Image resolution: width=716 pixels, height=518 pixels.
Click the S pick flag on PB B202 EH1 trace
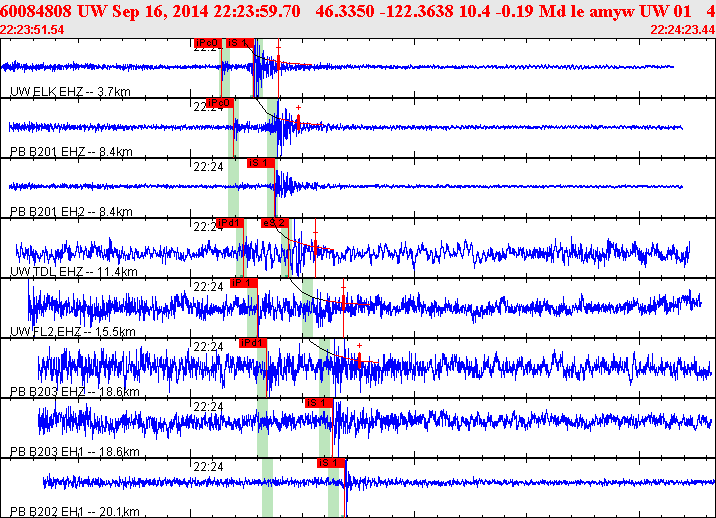tap(331, 463)
